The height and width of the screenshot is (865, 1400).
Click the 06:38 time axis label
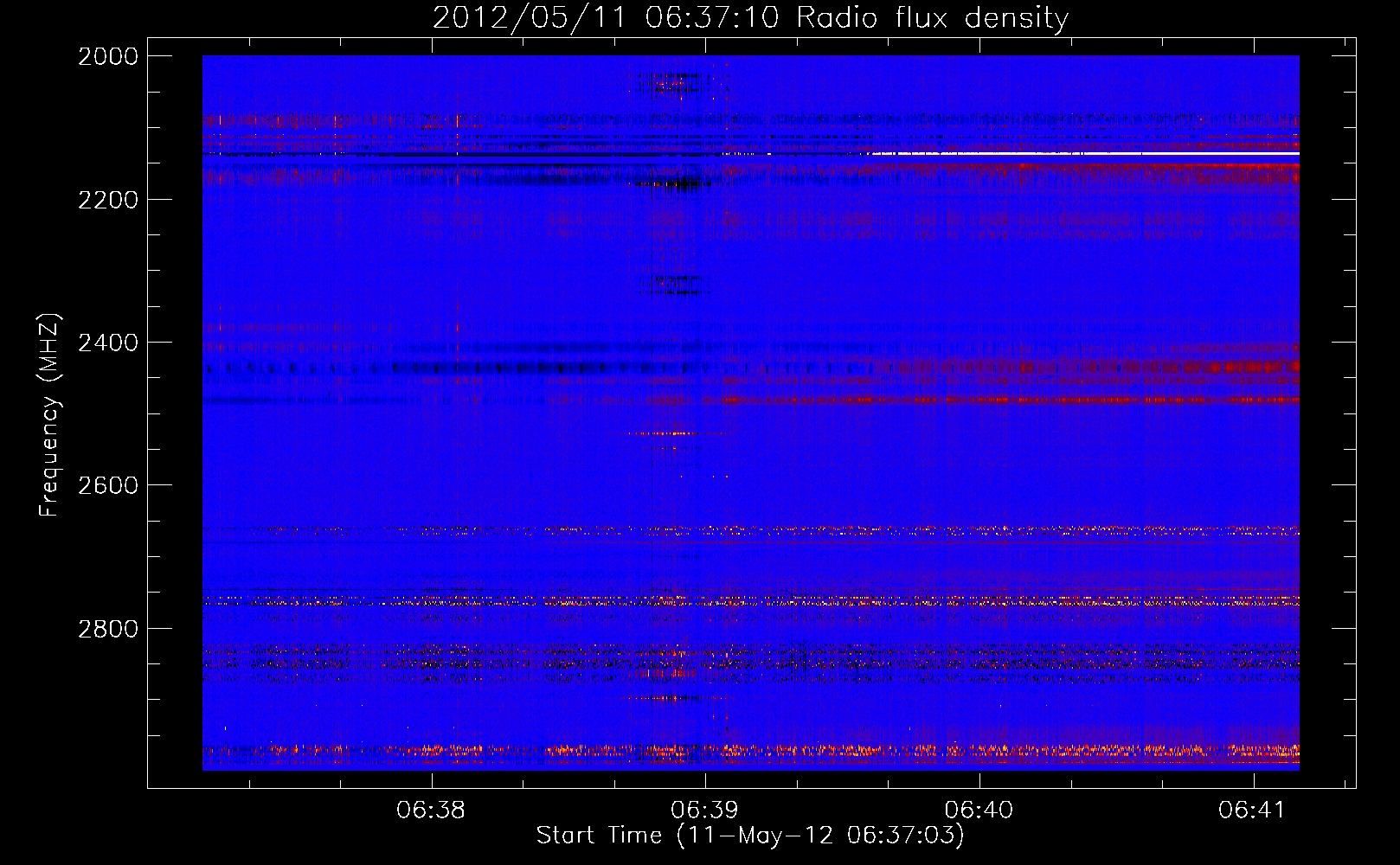(x=431, y=811)
